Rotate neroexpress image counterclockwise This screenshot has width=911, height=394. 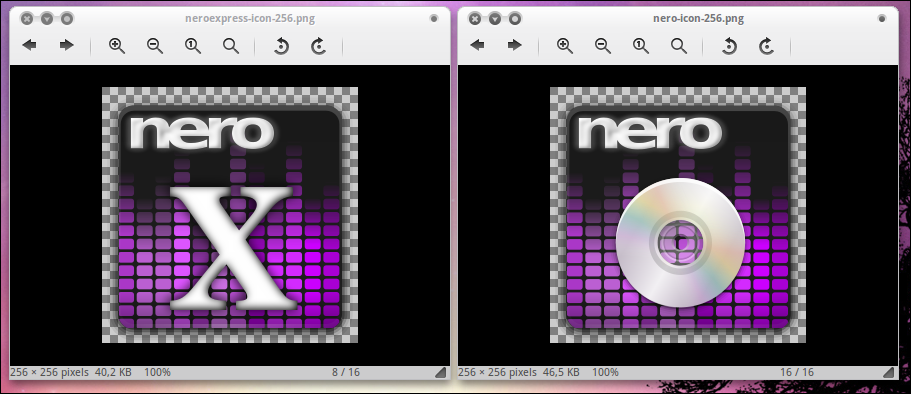[281, 46]
